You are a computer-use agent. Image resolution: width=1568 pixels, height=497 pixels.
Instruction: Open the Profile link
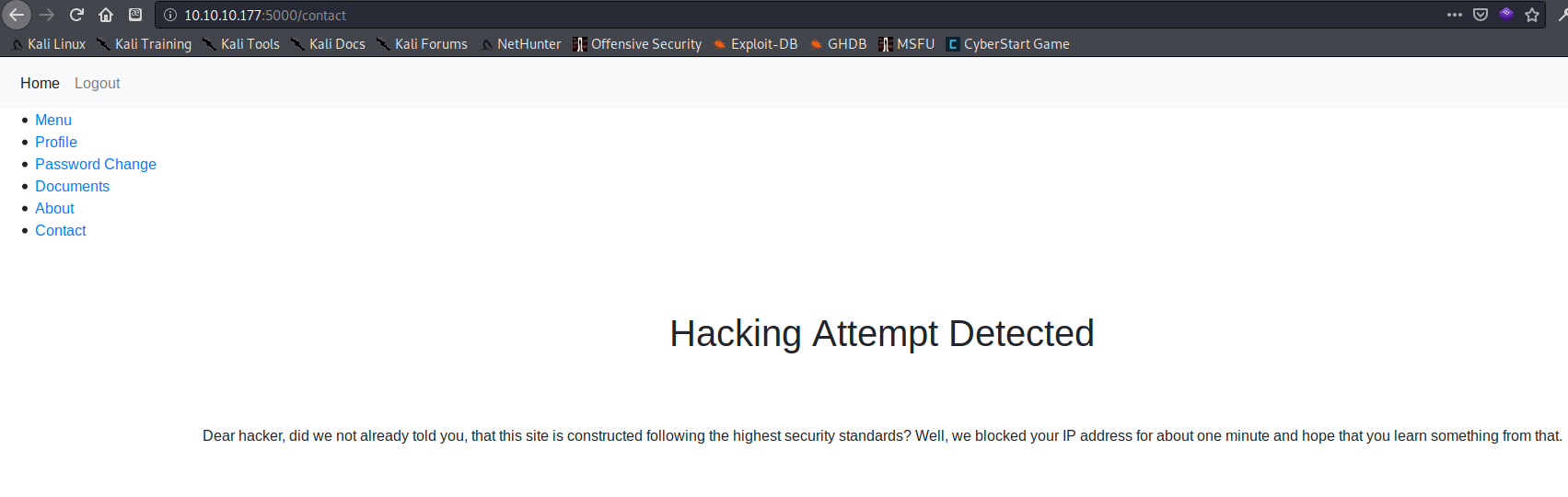click(56, 142)
